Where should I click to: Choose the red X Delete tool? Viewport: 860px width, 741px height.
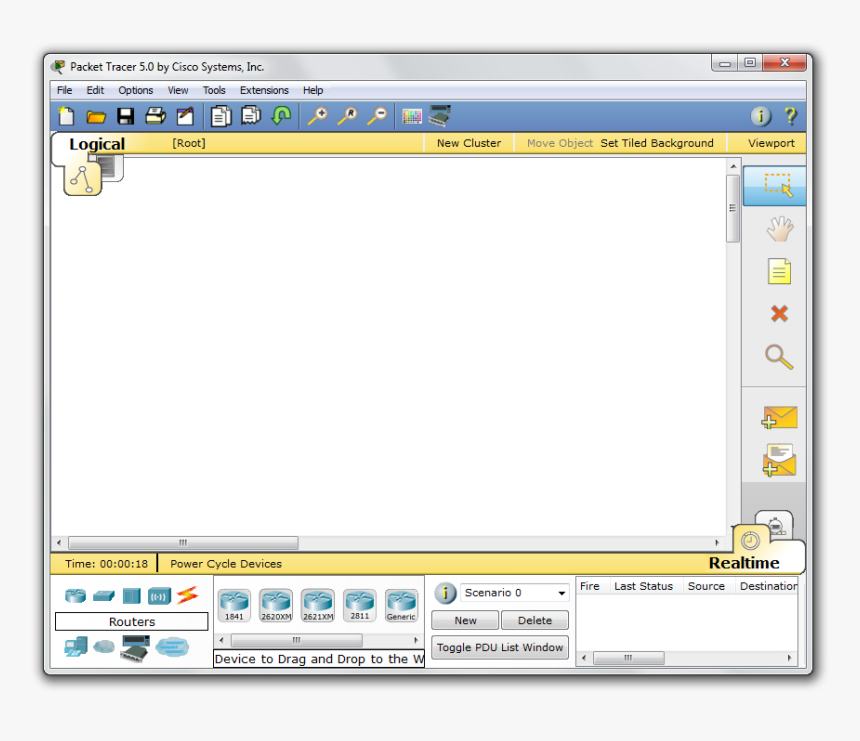779,314
